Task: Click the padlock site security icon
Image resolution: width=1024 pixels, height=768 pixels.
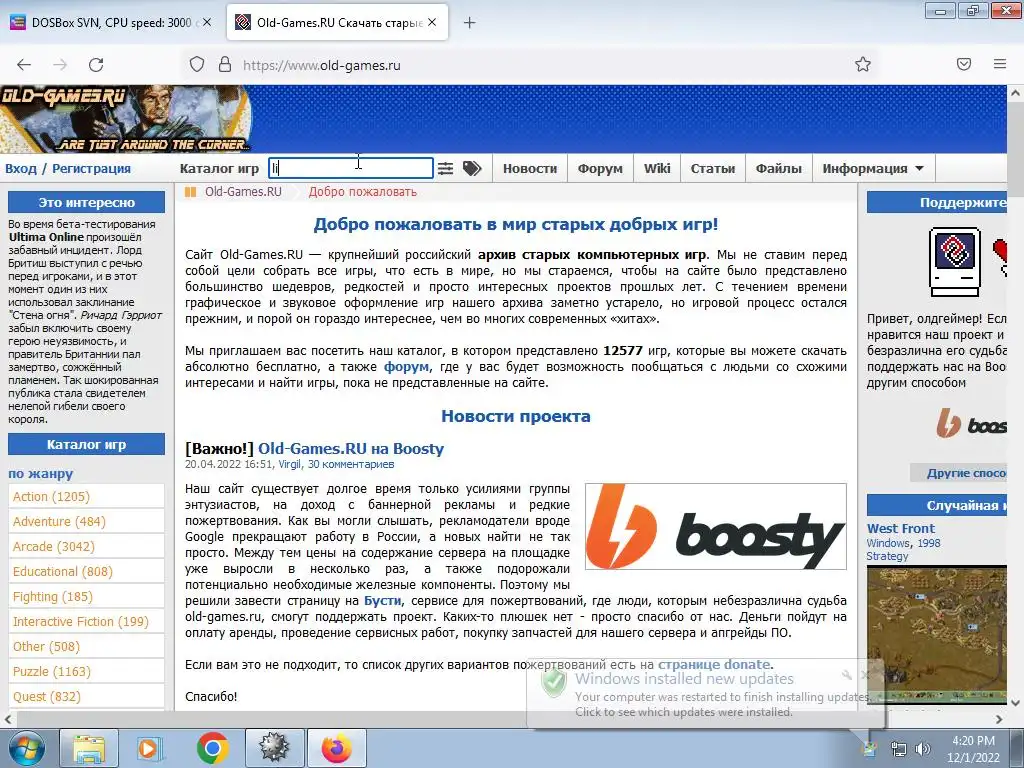Action: (x=225, y=65)
